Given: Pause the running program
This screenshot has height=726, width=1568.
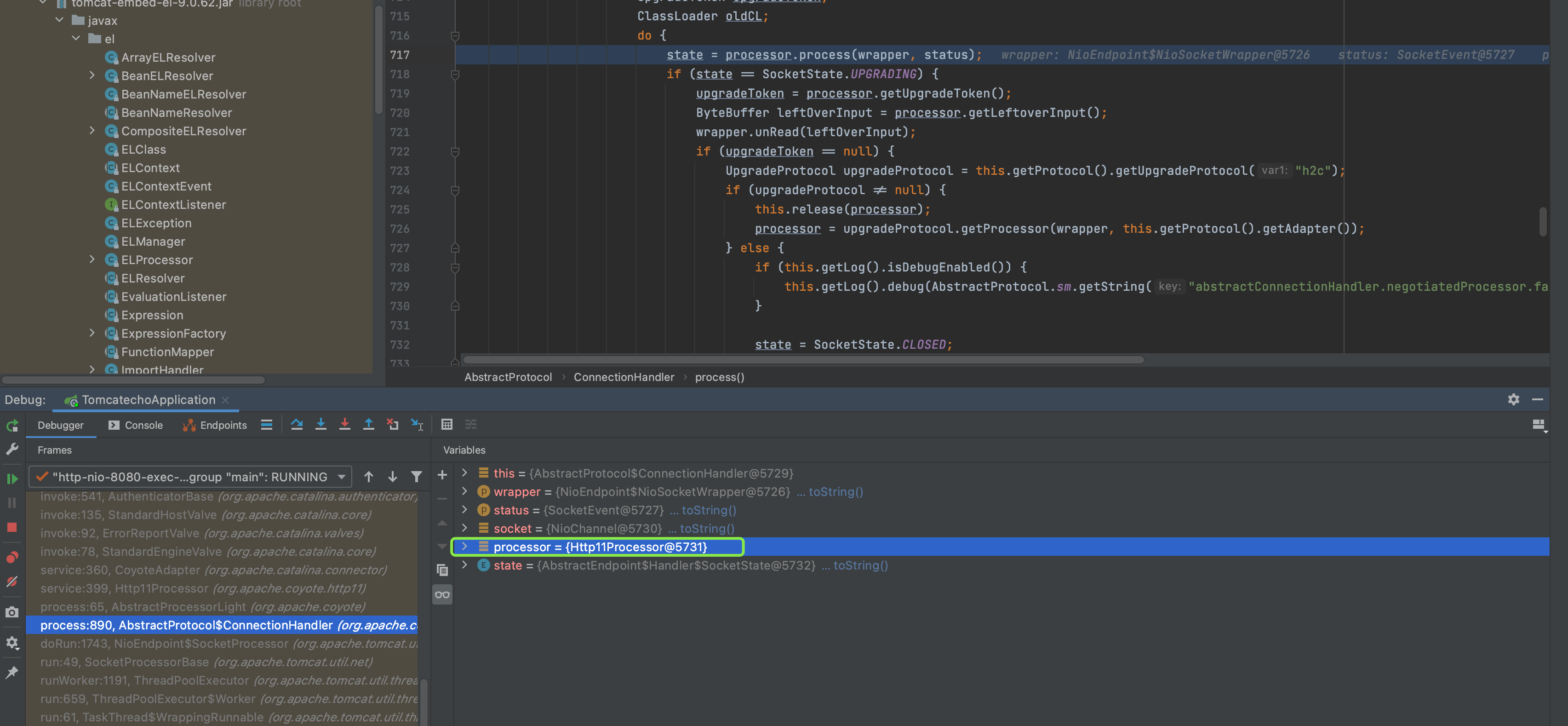Looking at the screenshot, I should [x=12, y=503].
